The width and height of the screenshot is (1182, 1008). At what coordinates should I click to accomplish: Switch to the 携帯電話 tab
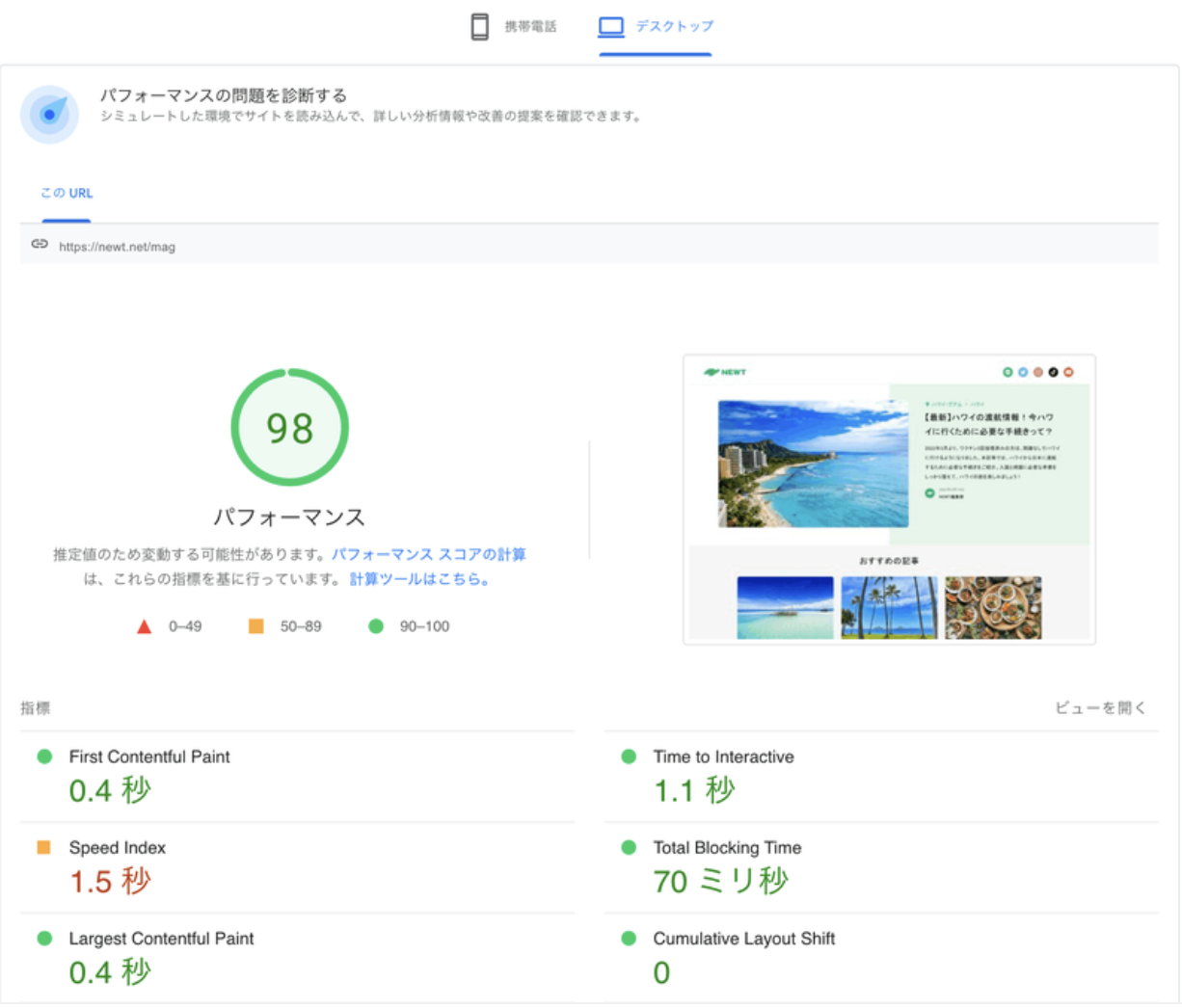(x=529, y=27)
